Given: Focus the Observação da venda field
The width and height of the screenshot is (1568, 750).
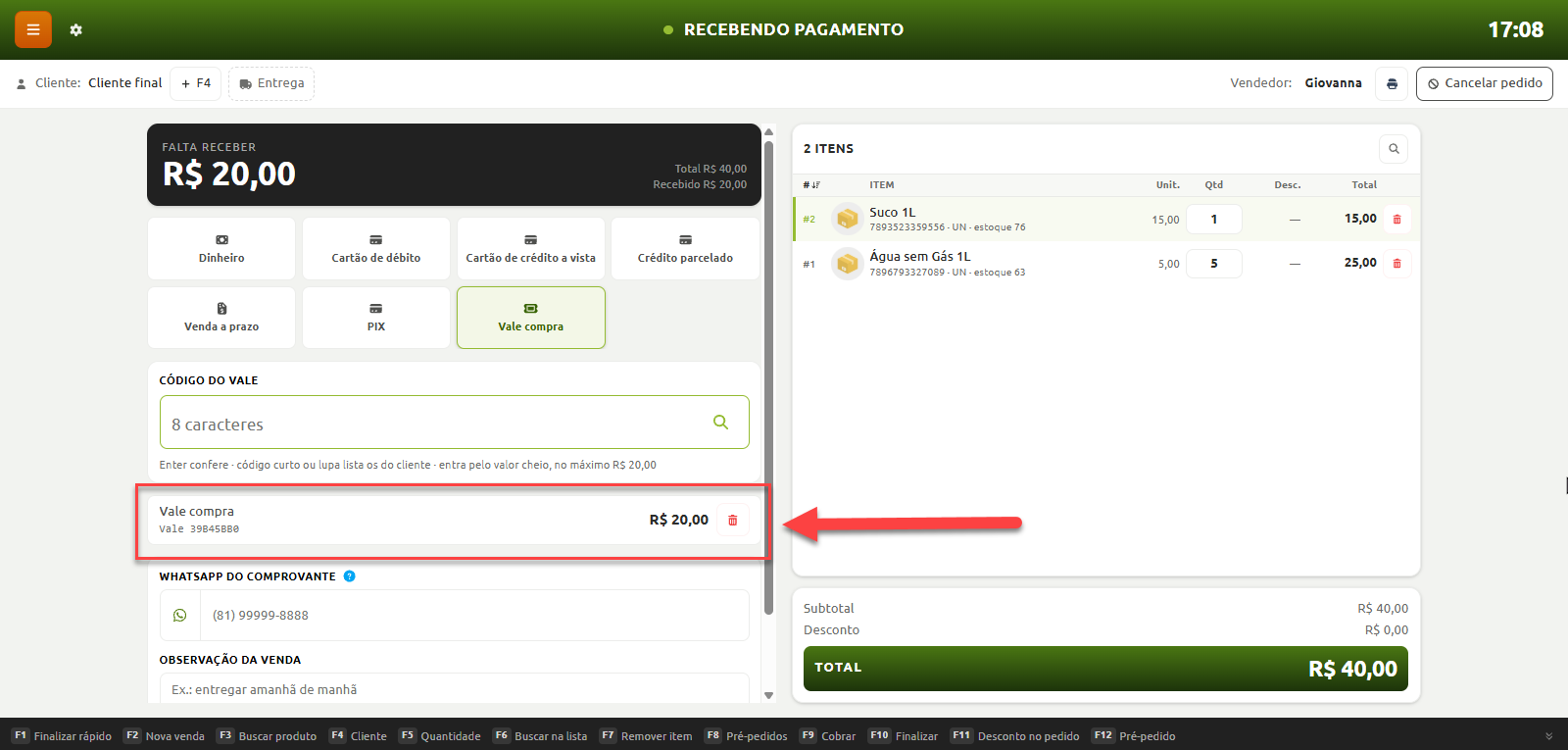Looking at the screenshot, I should [455, 688].
